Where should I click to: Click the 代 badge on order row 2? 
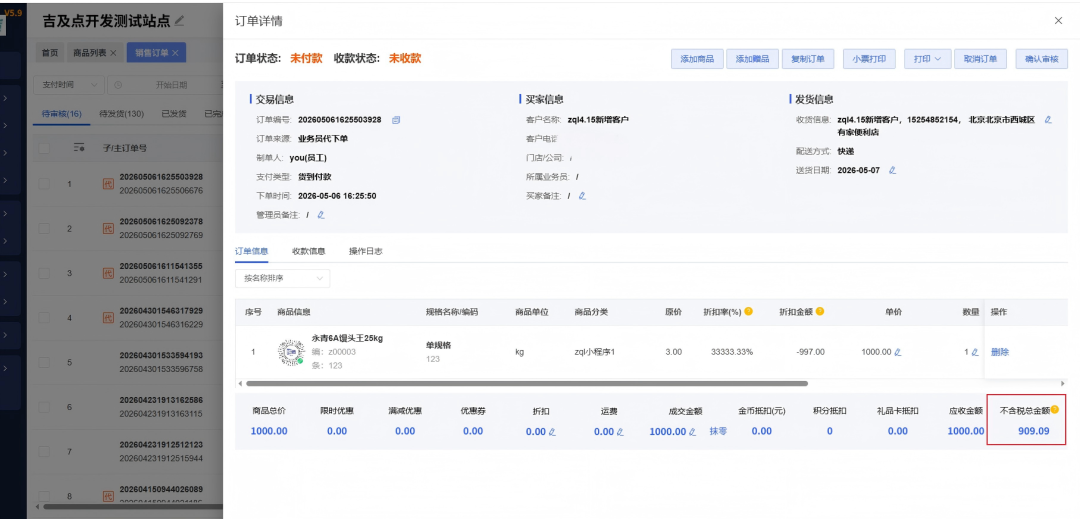[107, 229]
